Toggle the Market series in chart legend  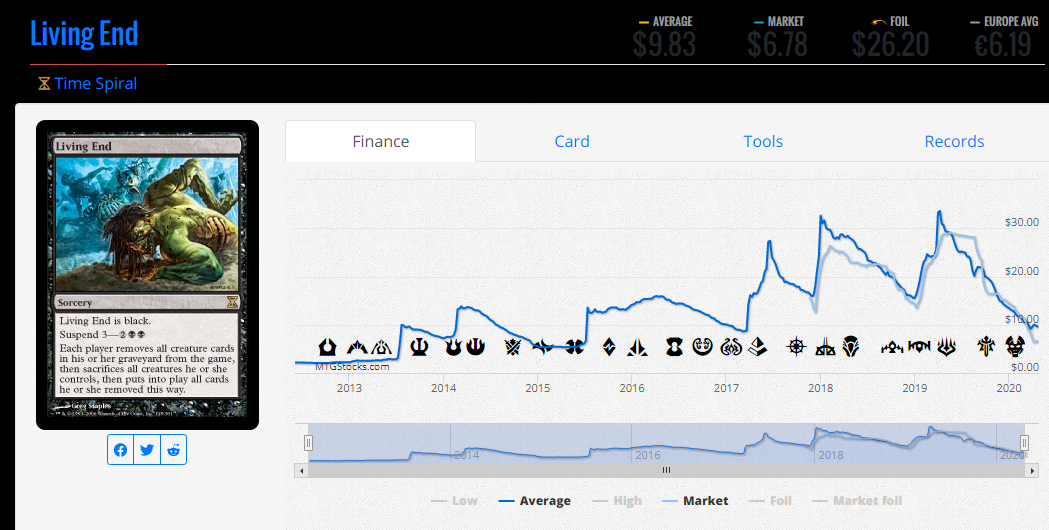(695, 501)
